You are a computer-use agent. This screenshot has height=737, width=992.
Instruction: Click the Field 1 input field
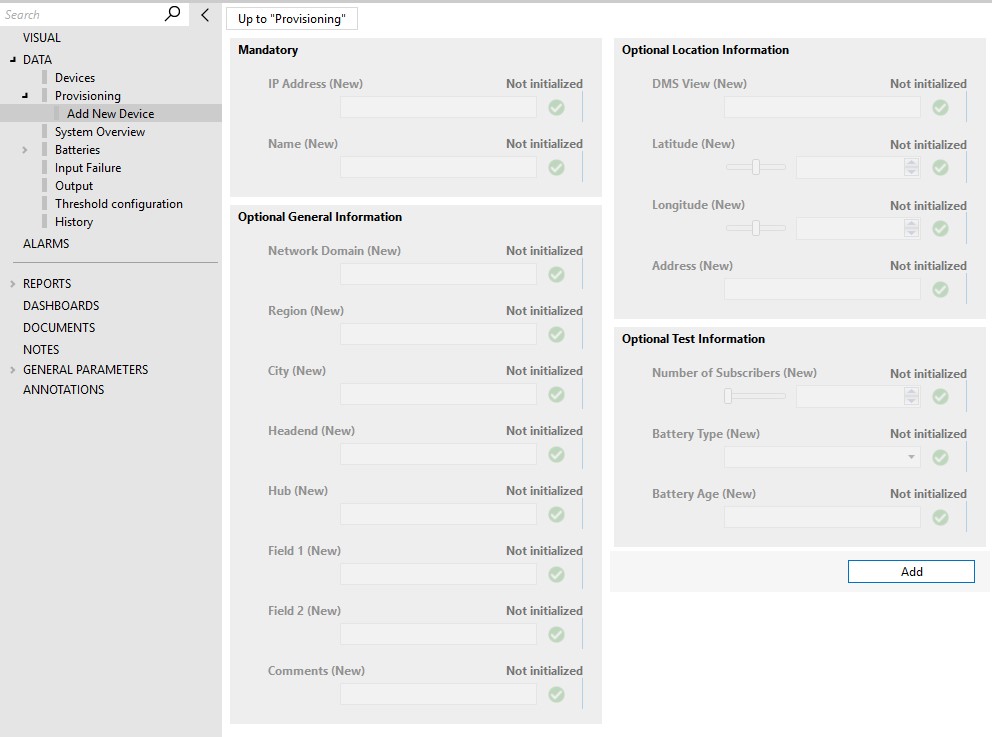[438, 574]
